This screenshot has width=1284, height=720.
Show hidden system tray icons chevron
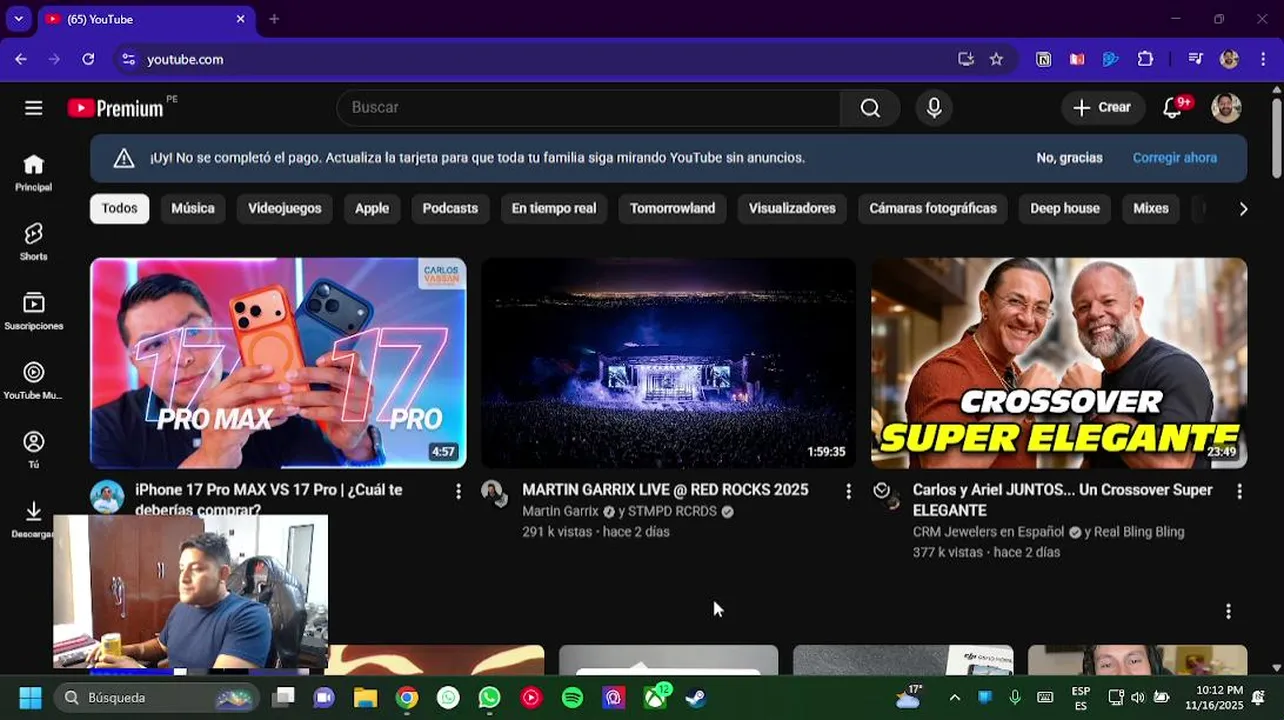[954, 697]
